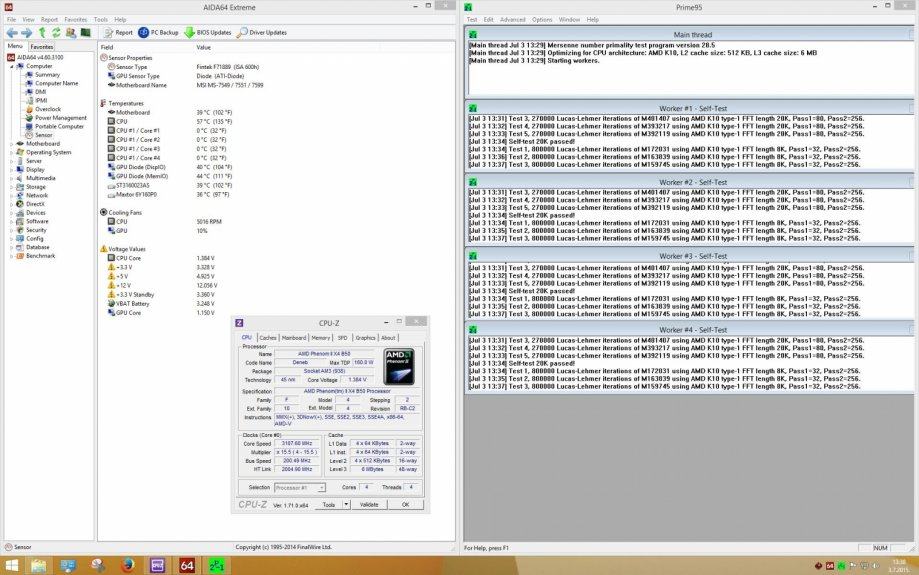Switch to AIDA64 Favorites tab
919x575 pixels.
42,46
